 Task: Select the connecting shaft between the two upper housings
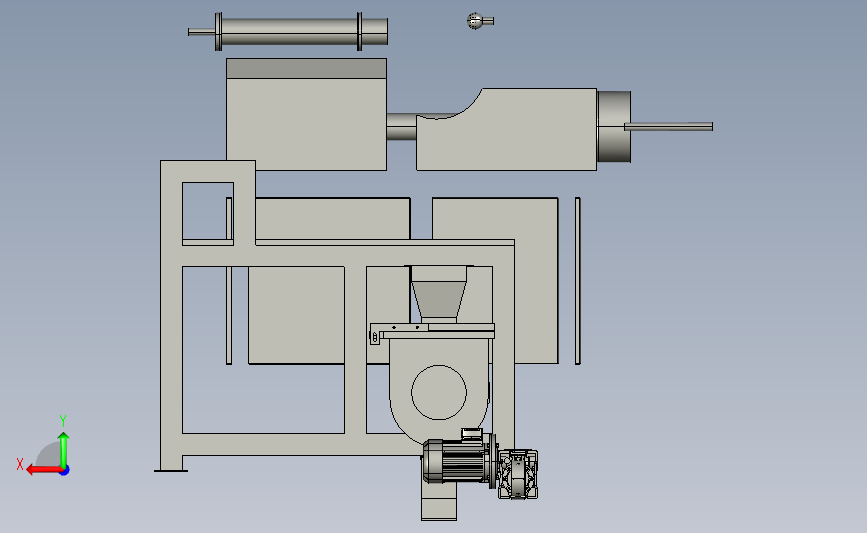pos(401,127)
